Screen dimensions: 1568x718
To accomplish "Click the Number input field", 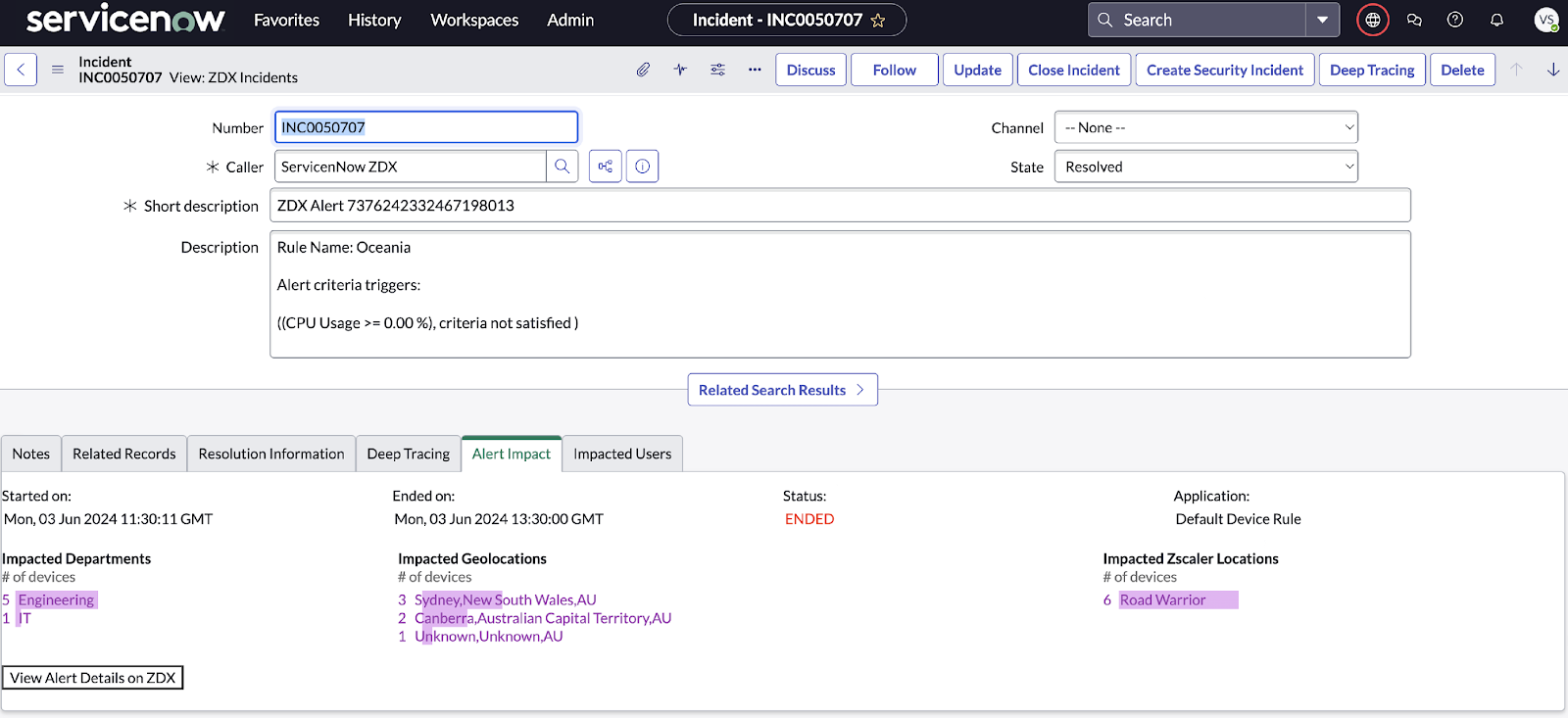I will [x=426, y=127].
